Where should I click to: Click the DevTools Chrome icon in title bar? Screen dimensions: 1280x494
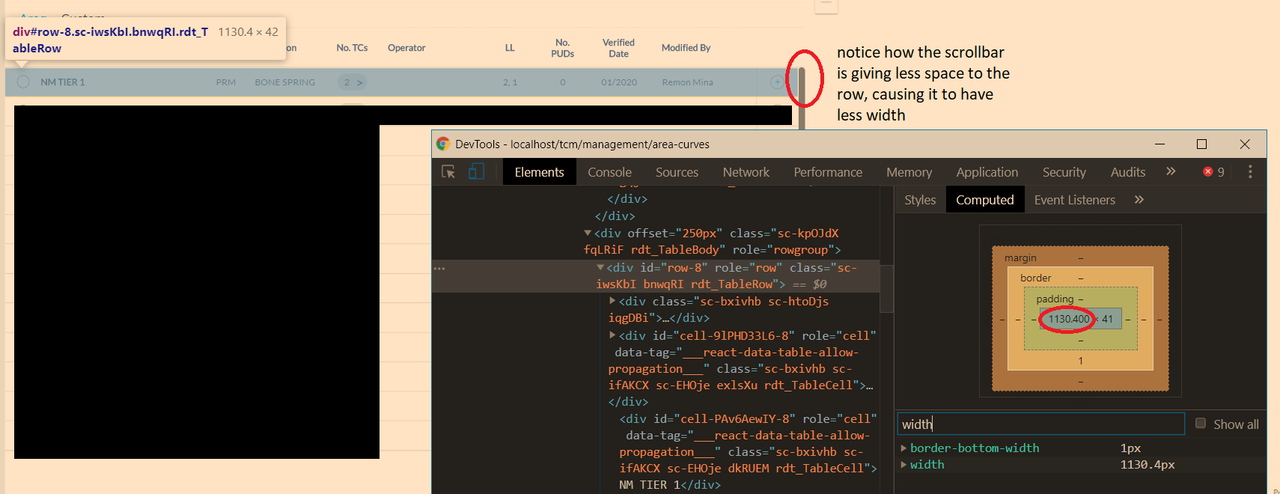[443, 144]
